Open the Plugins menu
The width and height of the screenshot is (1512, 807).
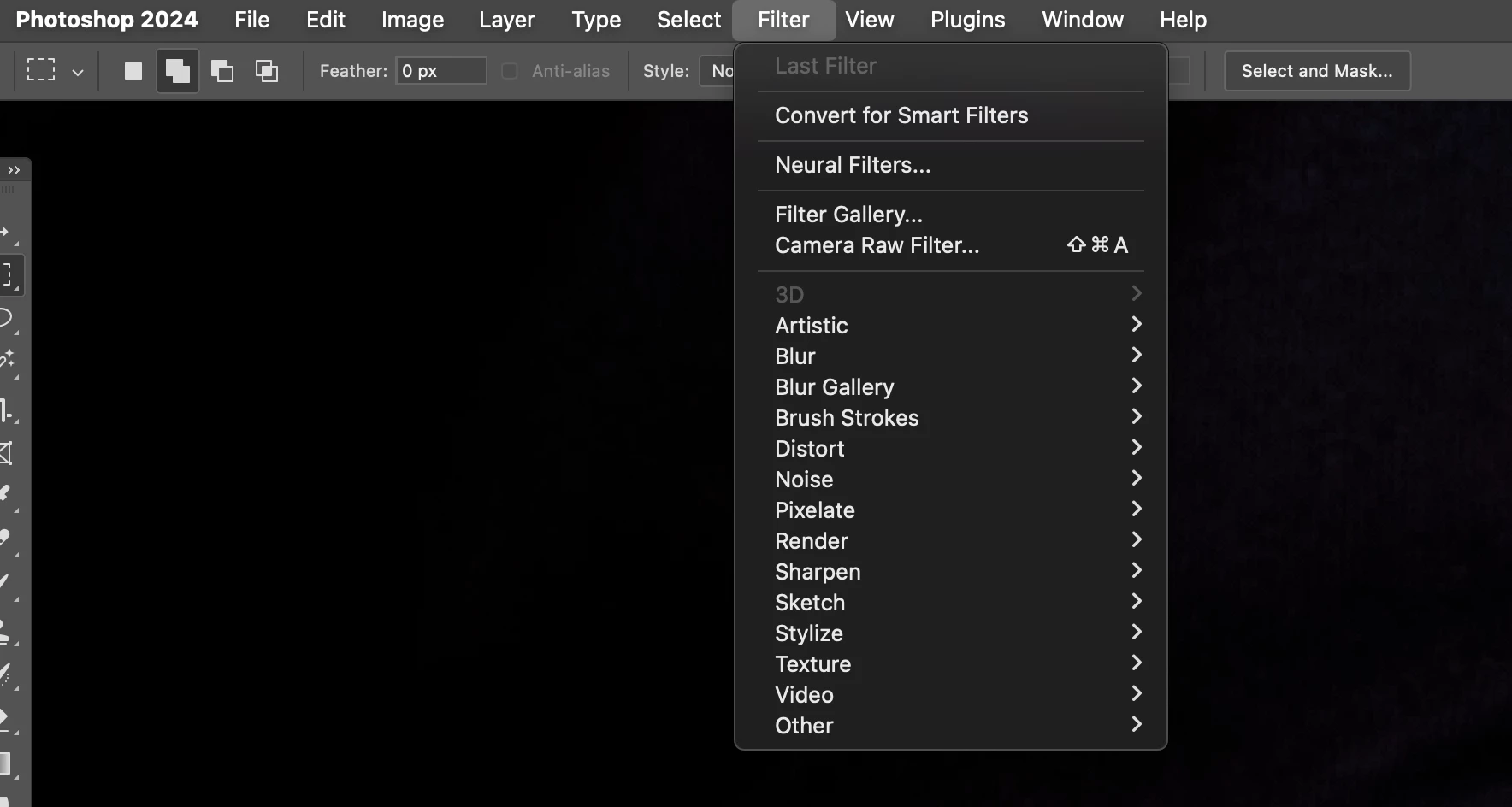pyautogui.click(x=968, y=20)
